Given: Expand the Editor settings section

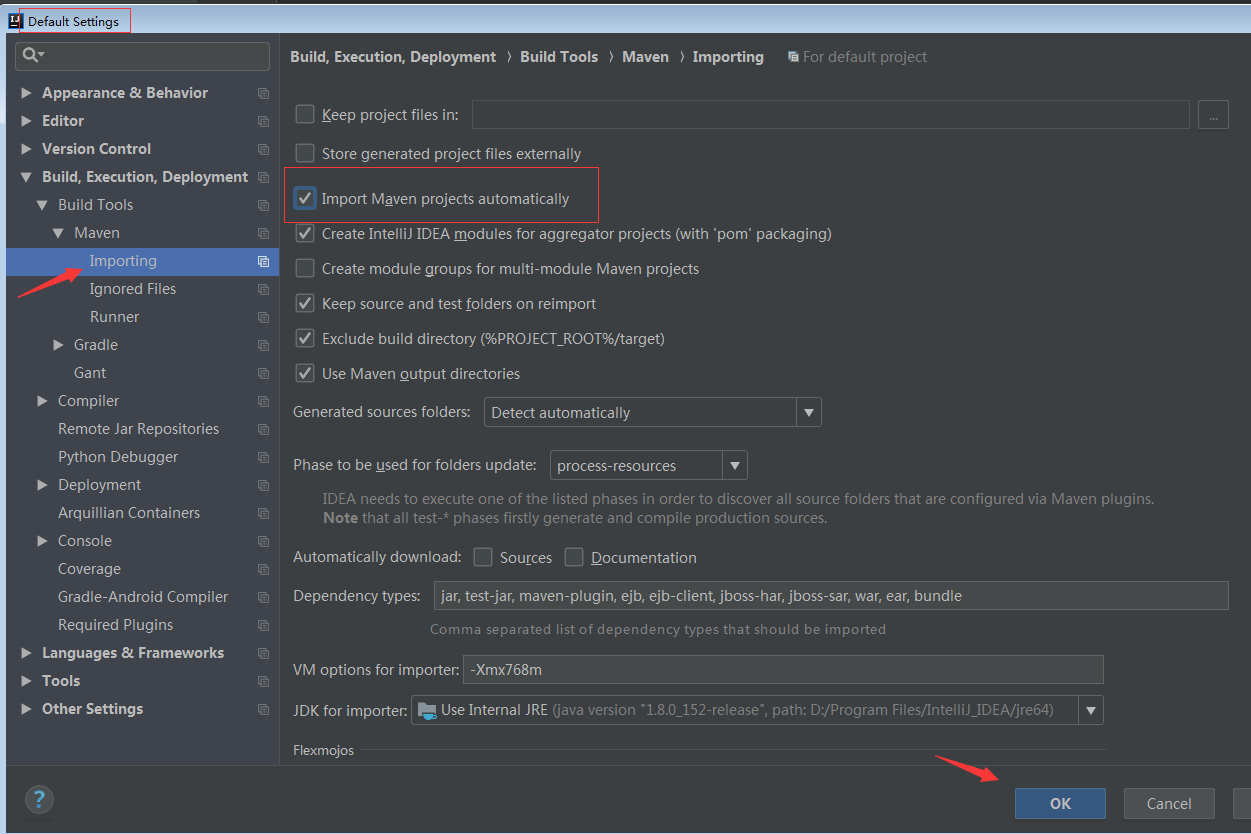Looking at the screenshot, I should coord(27,121).
